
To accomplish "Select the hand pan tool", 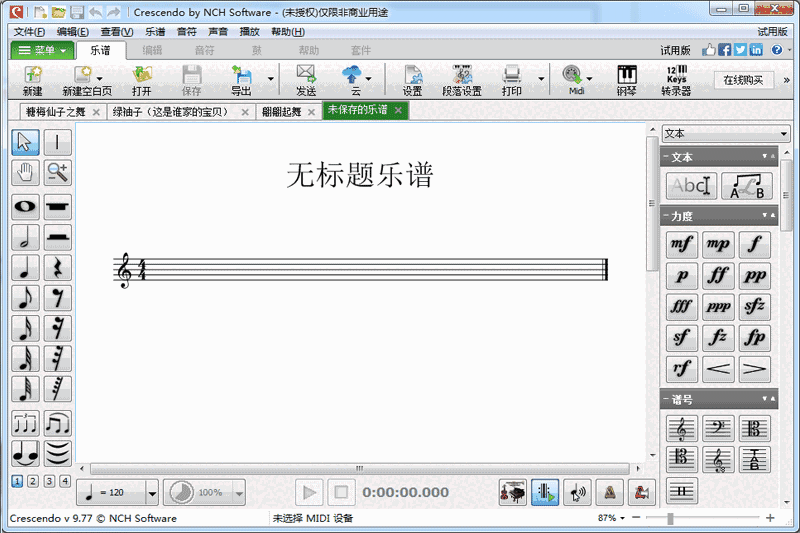I will [25, 172].
